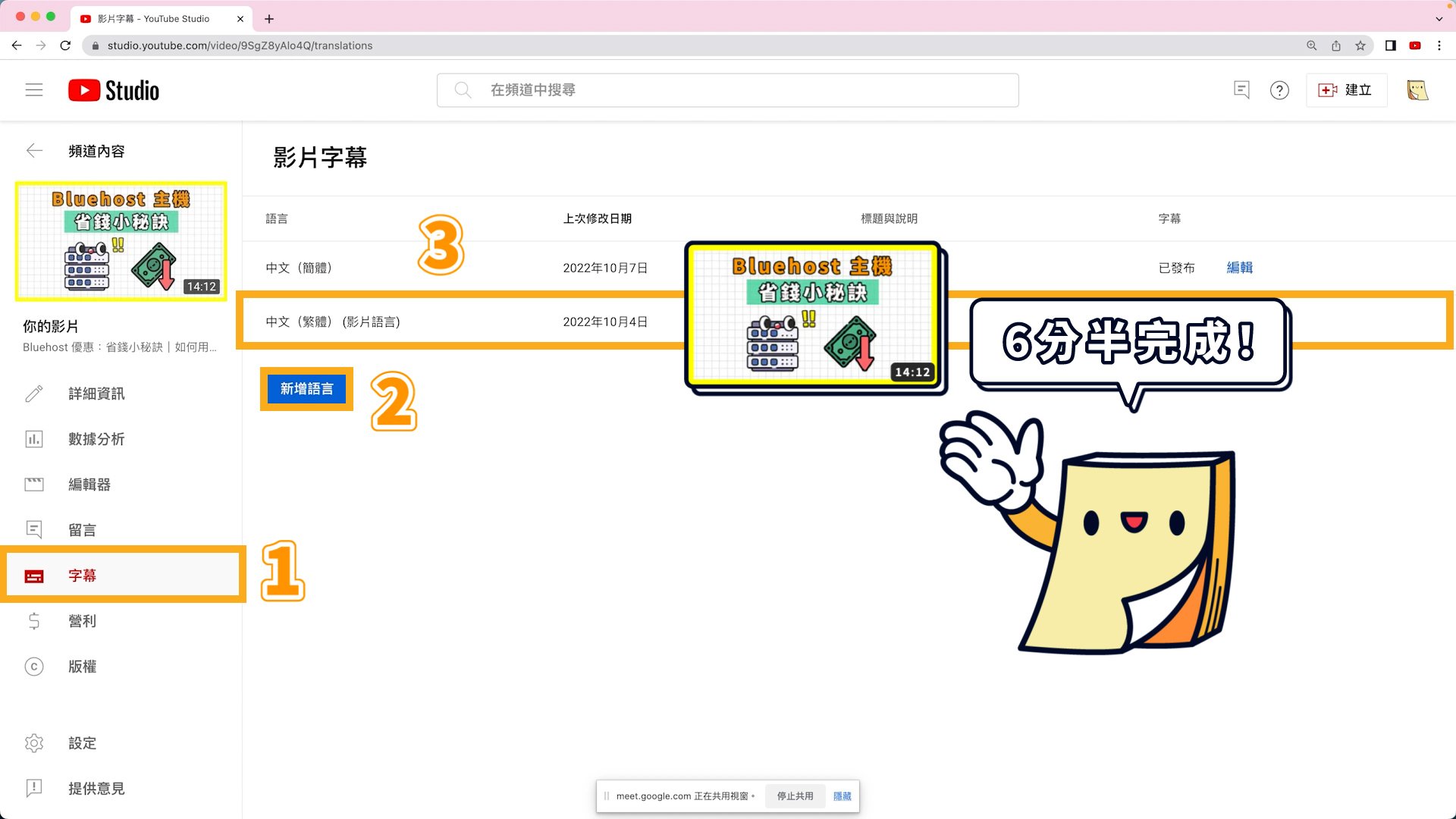Select the 版權 menu label
Screen dimensions: 1456x819
click(x=82, y=667)
